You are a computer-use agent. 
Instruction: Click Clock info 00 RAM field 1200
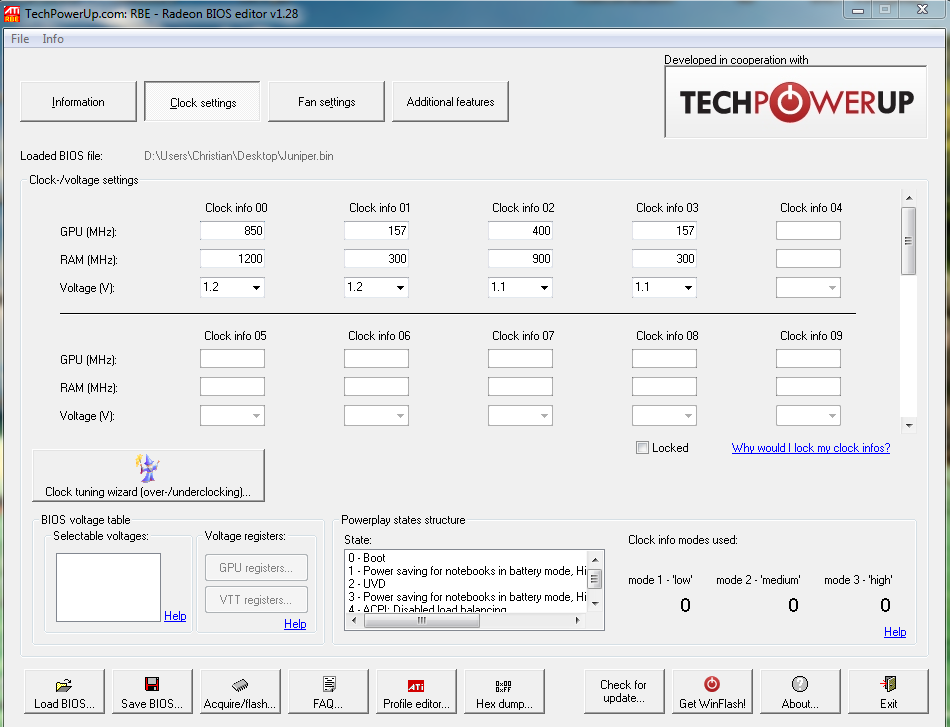click(x=232, y=259)
